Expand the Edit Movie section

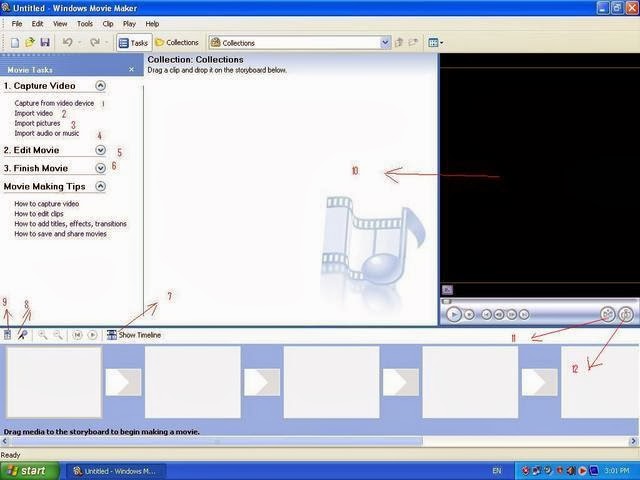(x=100, y=150)
